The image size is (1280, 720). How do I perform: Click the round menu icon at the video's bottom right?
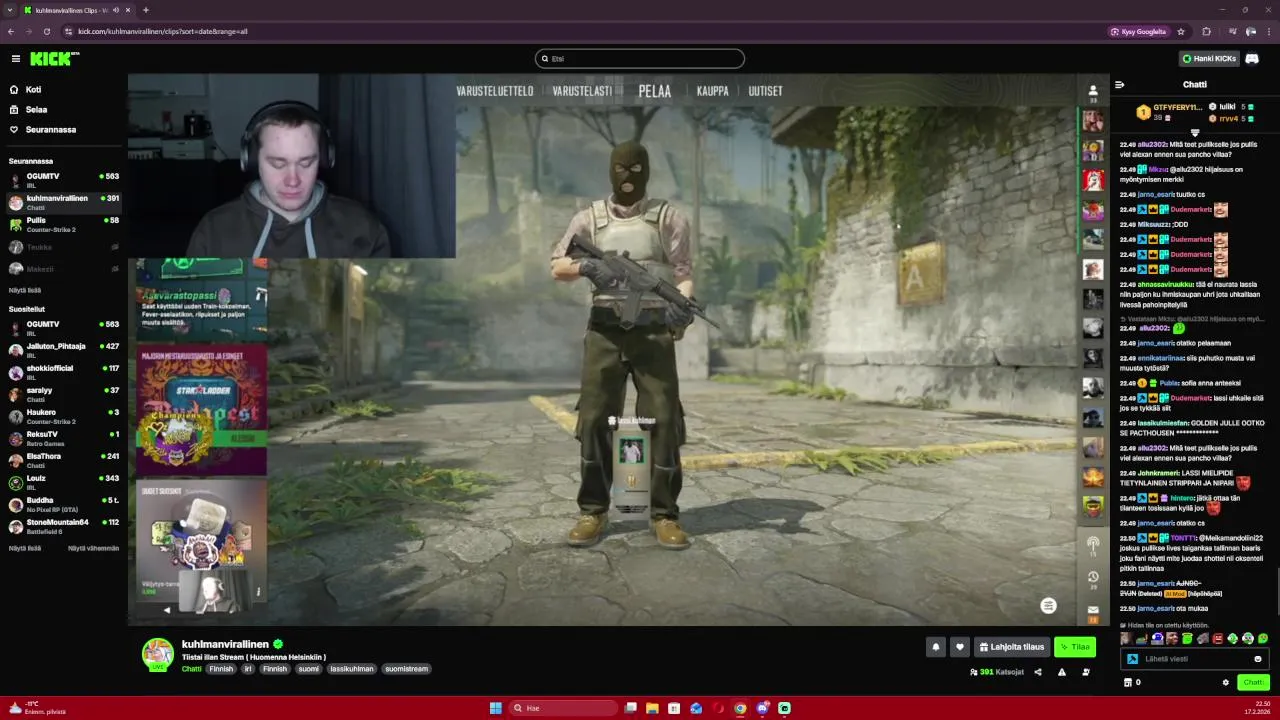point(1048,606)
